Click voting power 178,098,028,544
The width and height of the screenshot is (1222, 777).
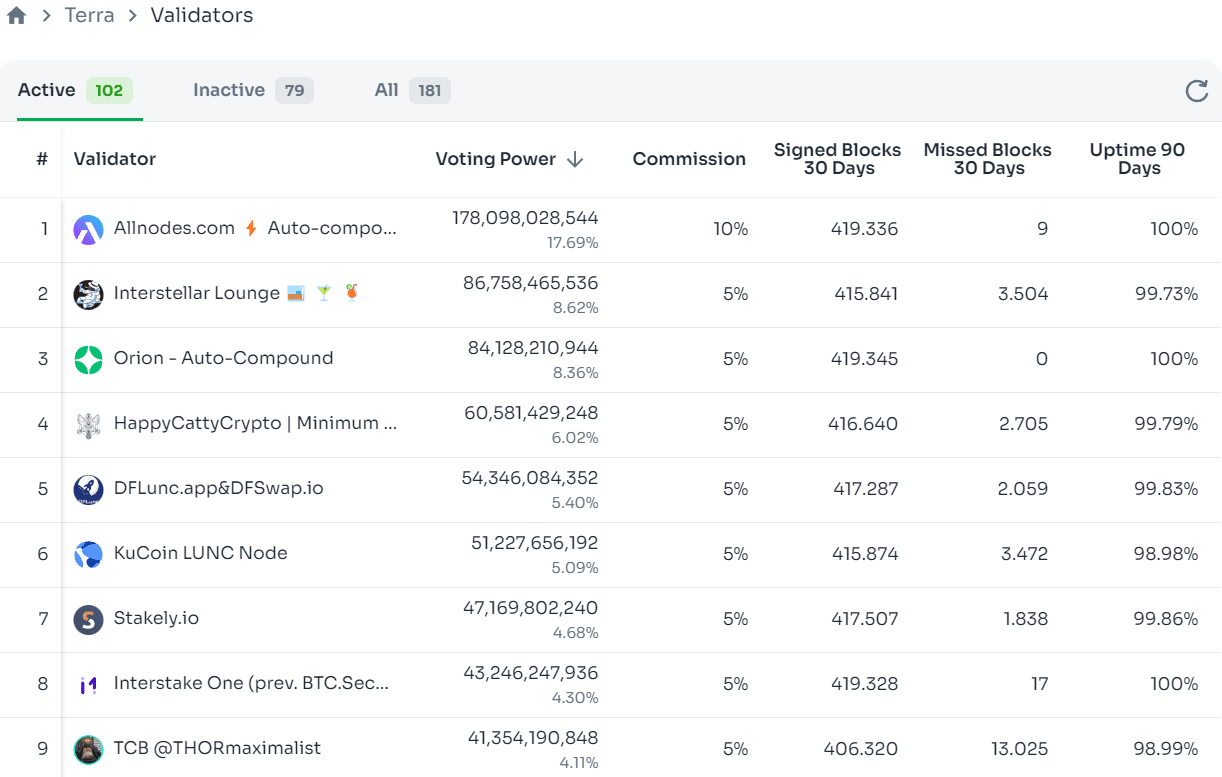(525, 217)
